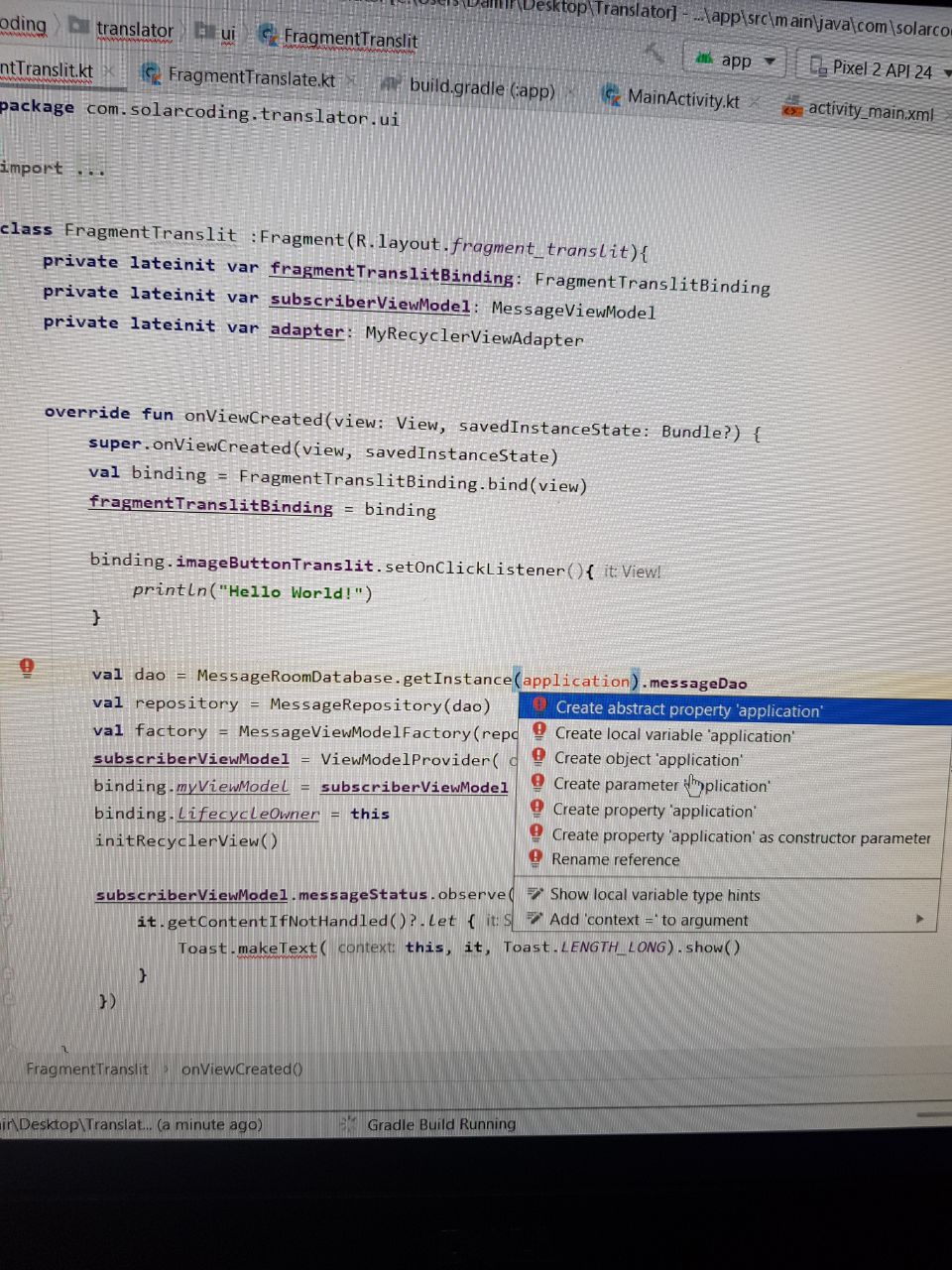Viewport: 952px width, 1270px height.
Task: Click the Gradle icon on build.gradle tab
Action: click(x=392, y=85)
